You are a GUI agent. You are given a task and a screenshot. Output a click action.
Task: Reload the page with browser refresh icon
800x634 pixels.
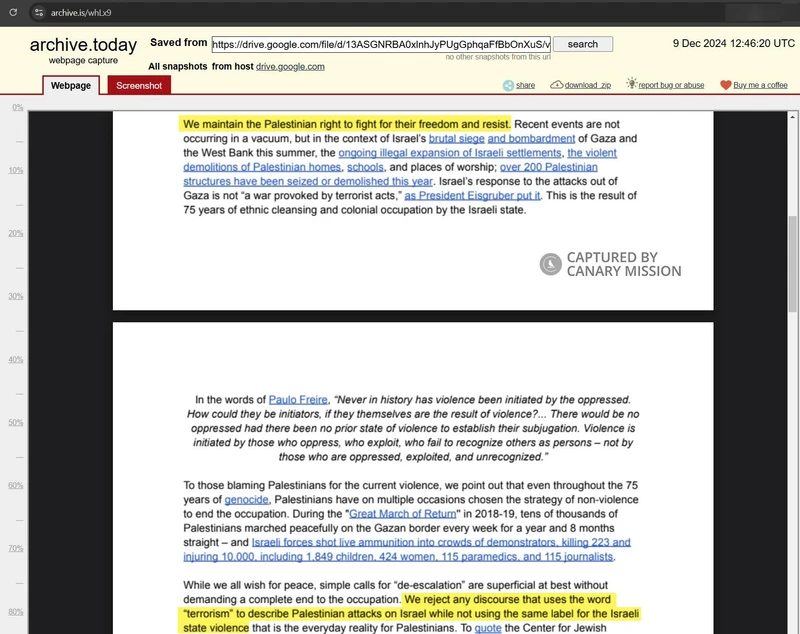click(x=13, y=12)
